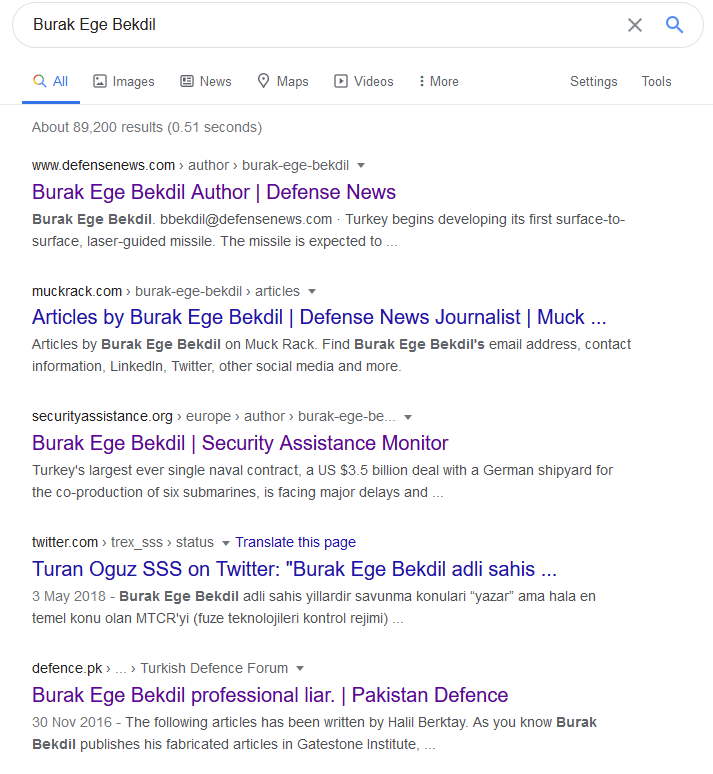Screen dimensions: 713x774
Task: Go to the Videos results tab
Action: [363, 82]
